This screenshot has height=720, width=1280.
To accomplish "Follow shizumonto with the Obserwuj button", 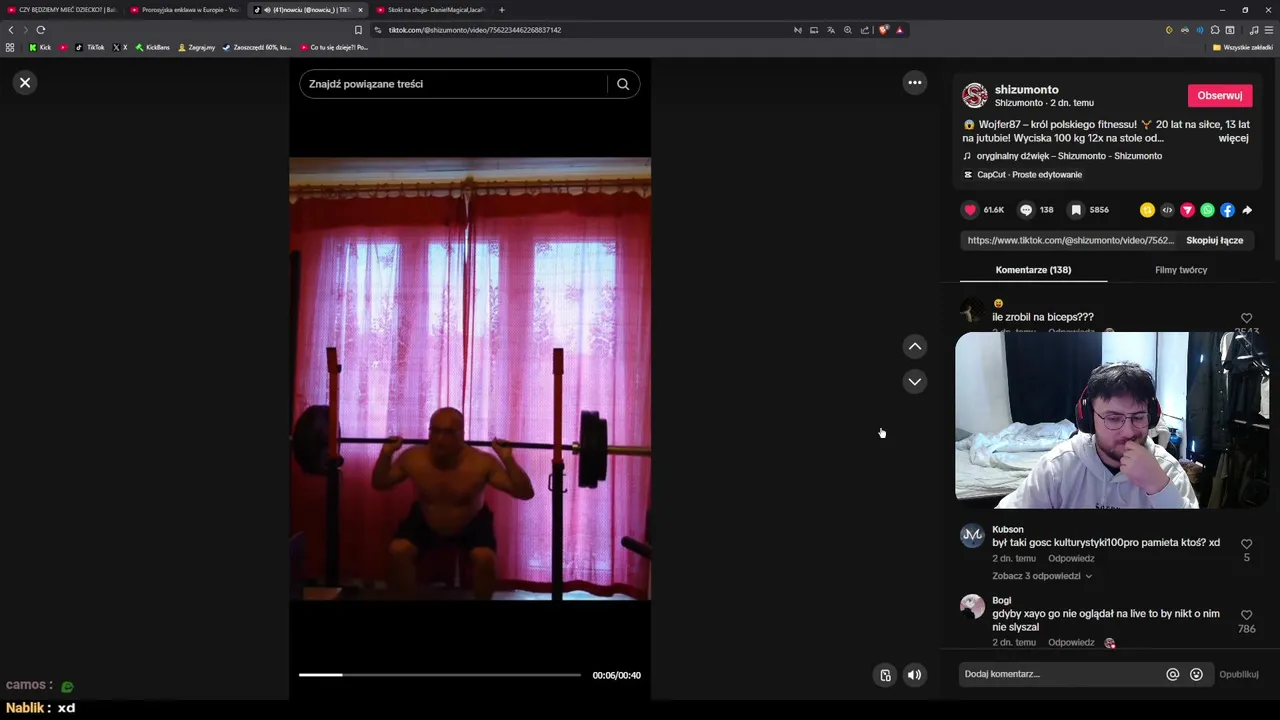I will pyautogui.click(x=1220, y=96).
